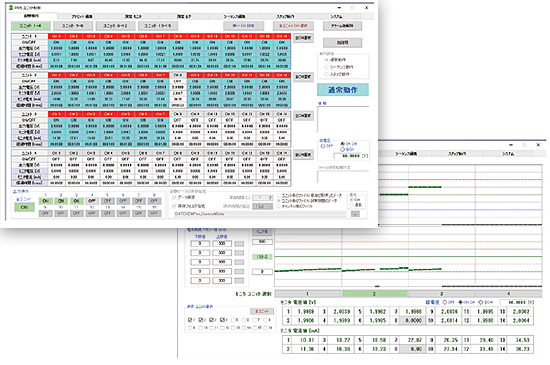The image size is (550, 365).
Task: Select monitor unit 2 in back window
Action: click(x=375, y=293)
